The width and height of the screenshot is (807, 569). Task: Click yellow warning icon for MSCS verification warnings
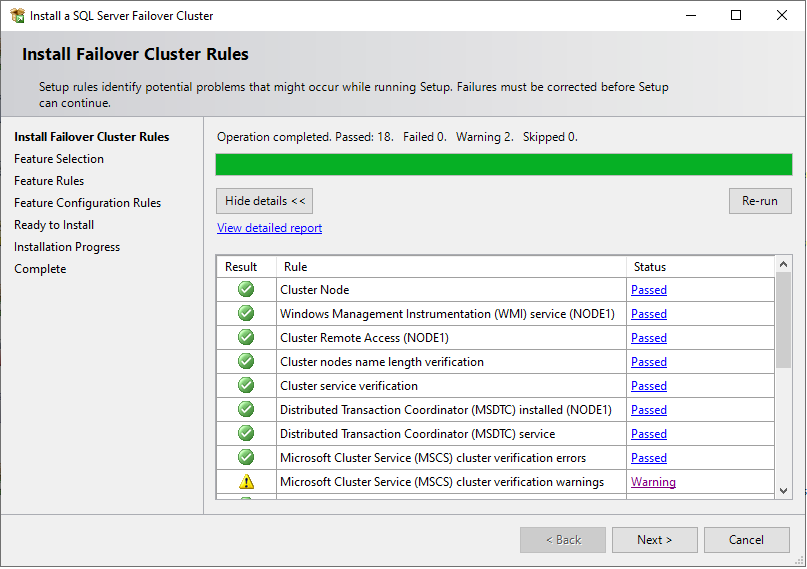pos(247,482)
